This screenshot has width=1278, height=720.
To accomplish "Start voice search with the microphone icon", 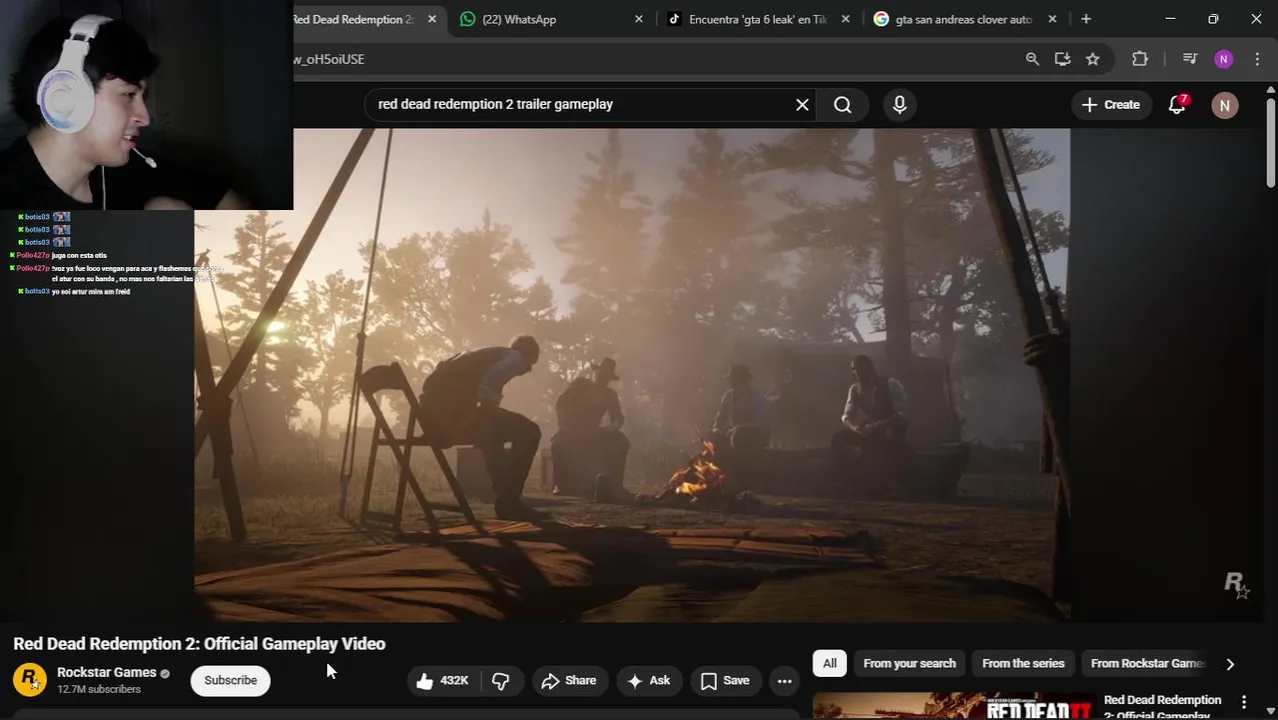I will (899, 105).
